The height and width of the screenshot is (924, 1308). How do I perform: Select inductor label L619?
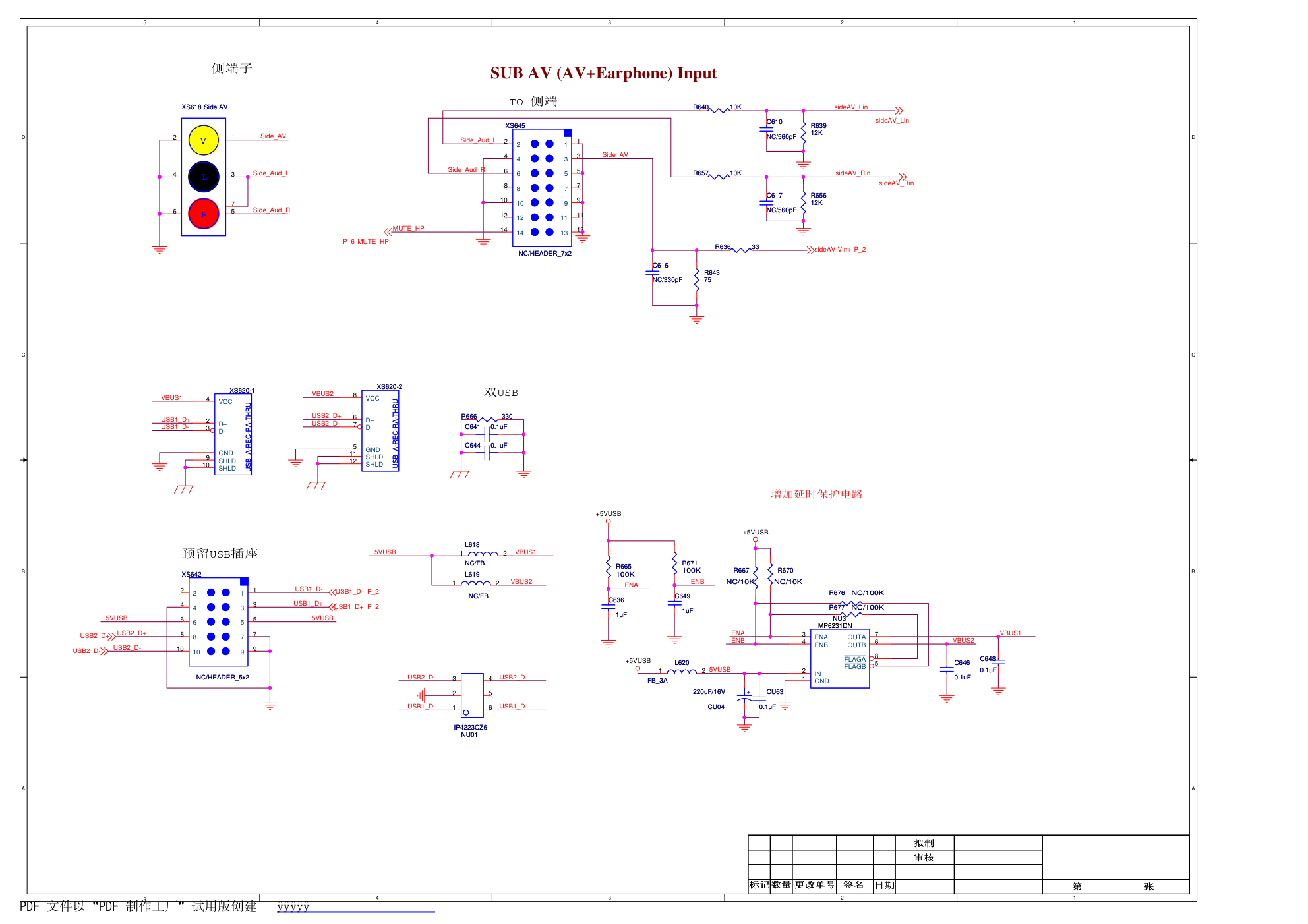coord(472,574)
